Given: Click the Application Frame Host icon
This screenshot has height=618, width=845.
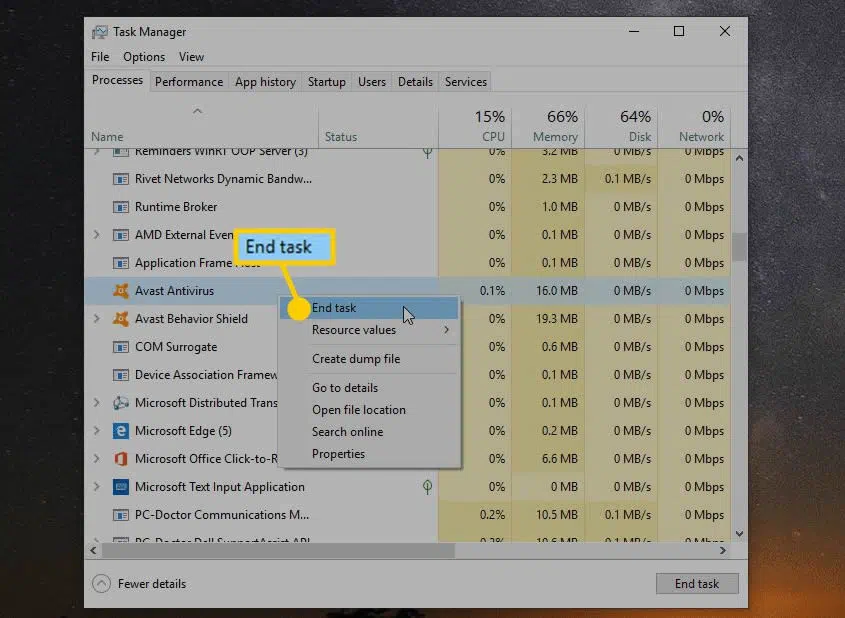Looking at the screenshot, I should coord(121,263).
